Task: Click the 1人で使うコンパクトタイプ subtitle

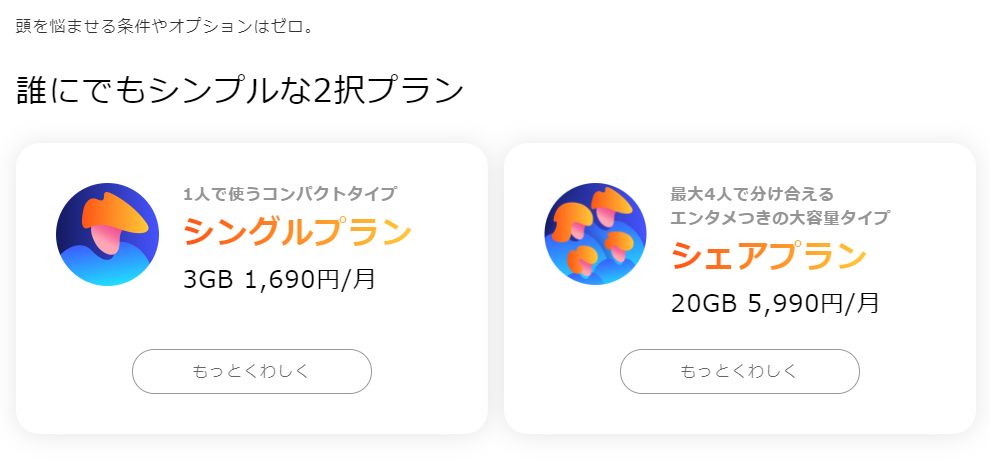Action: [290, 193]
